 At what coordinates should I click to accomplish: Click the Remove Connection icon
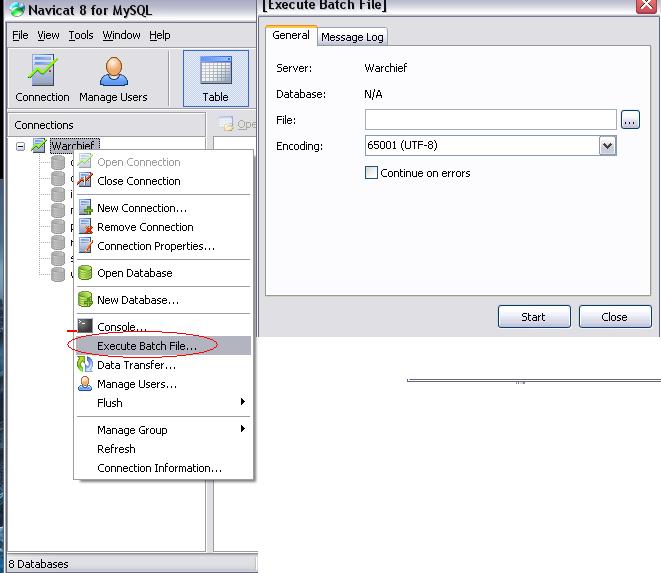pyautogui.click(x=86, y=227)
